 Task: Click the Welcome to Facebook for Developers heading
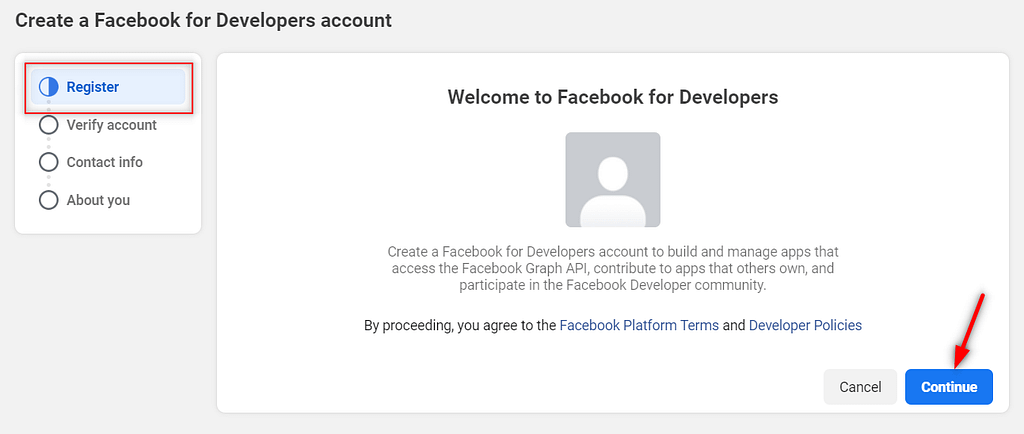coord(613,97)
